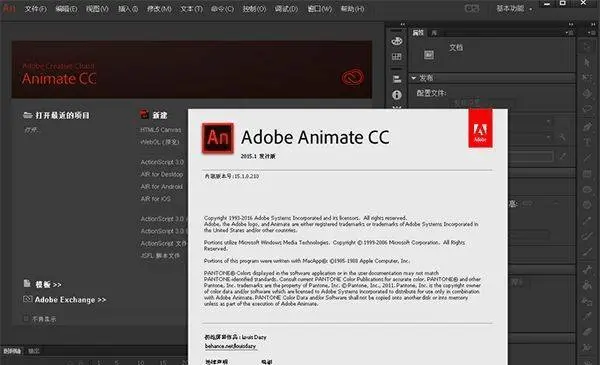600x365 pixels.
Task: Collapse the 发布 section triangle
Action: point(414,78)
